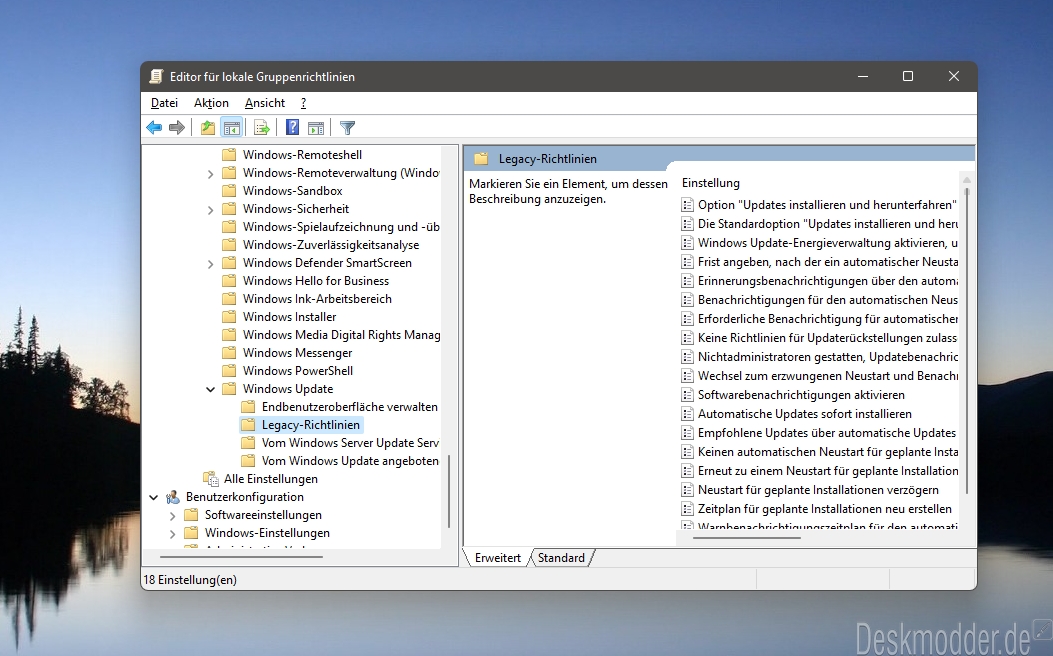This screenshot has height=656, width=1053.
Task: Expand the Windows-Remoteverwaltung tree node
Action: pos(210,174)
